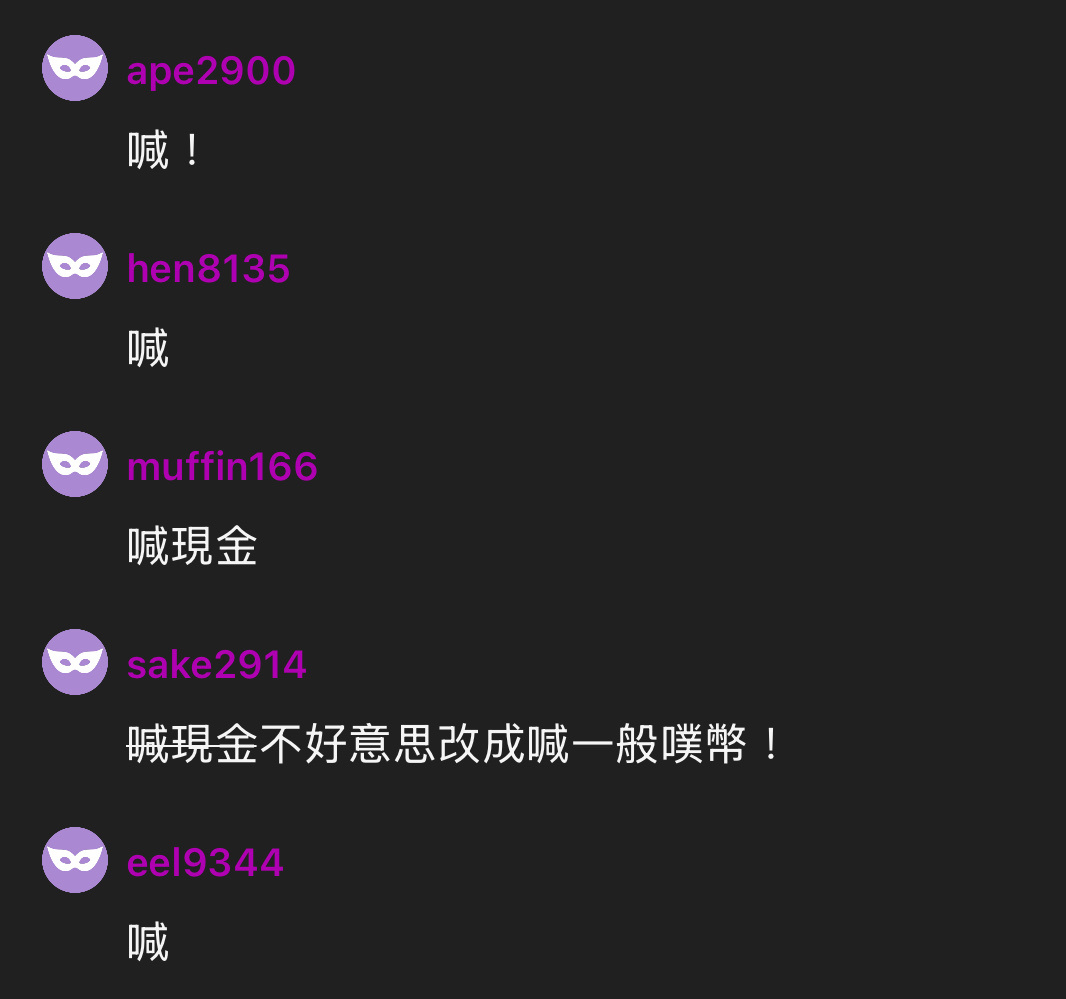Image resolution: width=1066 pixels, height=999 pixels.
Task: Open the muffin166 username link
Action: point(222,466)
